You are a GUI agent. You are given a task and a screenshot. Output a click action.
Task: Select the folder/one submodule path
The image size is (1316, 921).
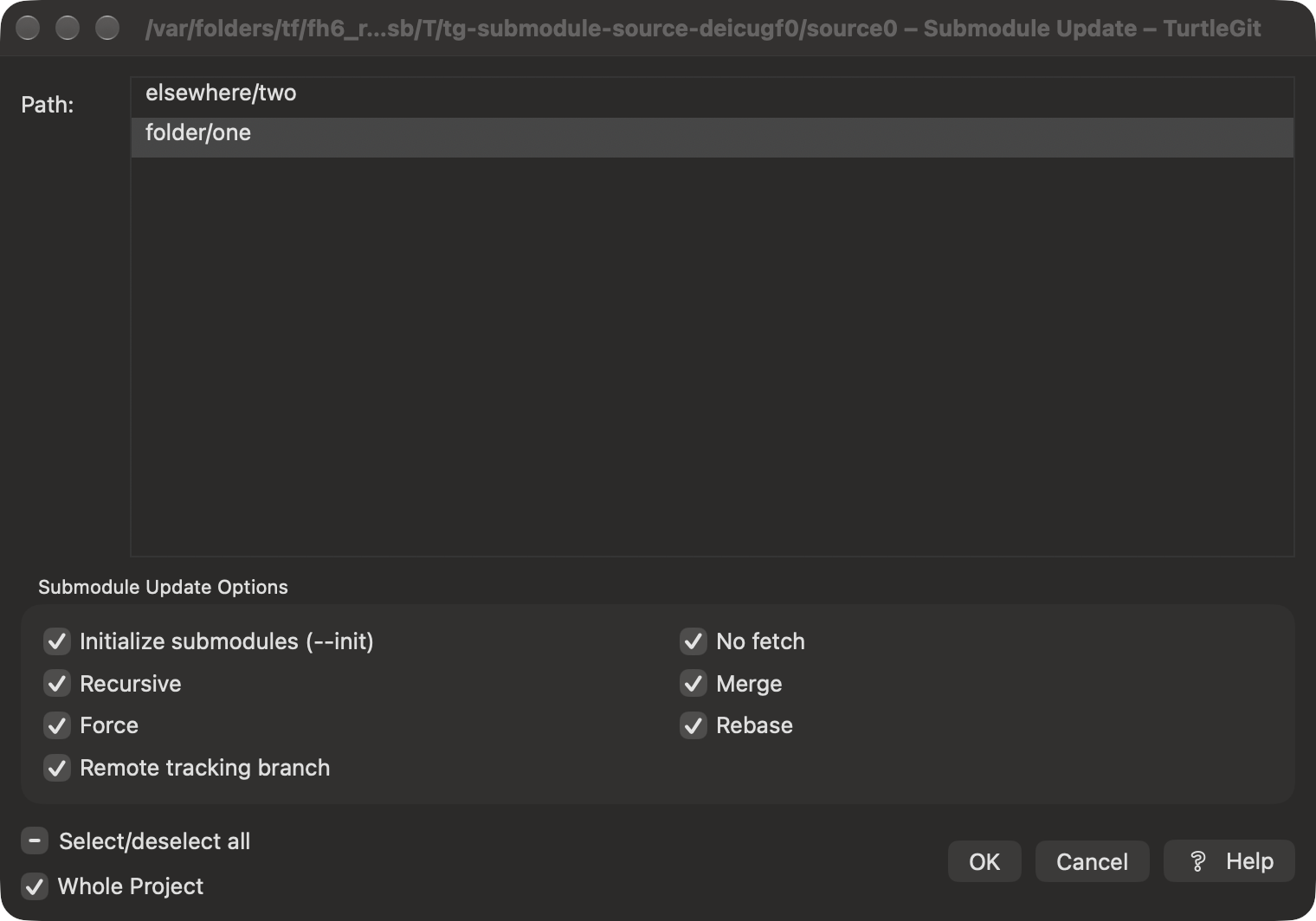click(x=712, y=137)
